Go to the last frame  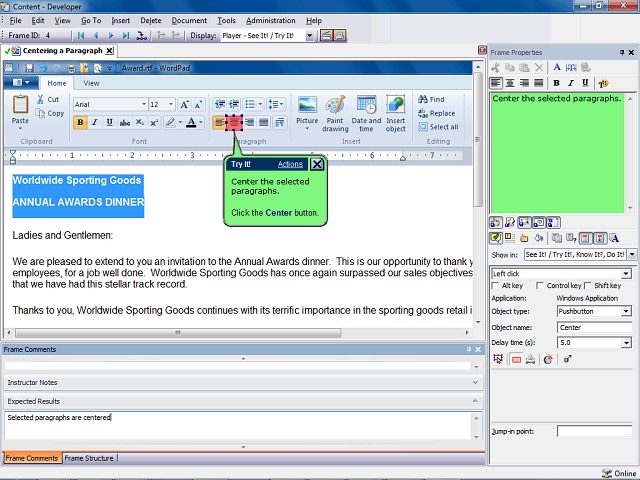tap(126, 36)
